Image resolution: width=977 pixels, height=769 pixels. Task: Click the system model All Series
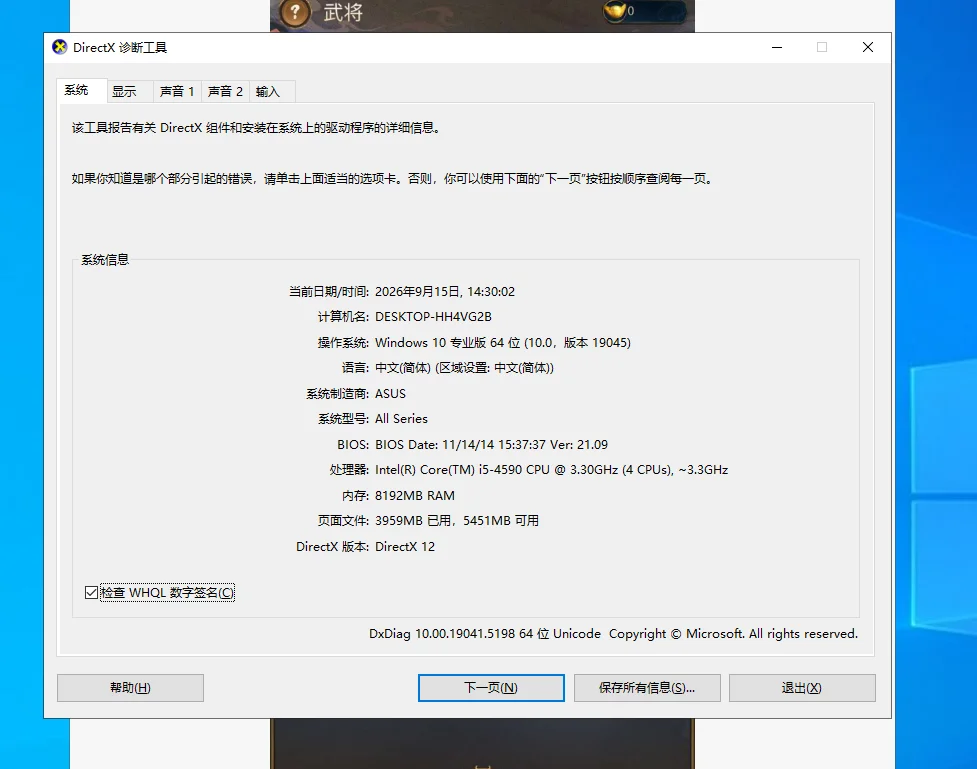[401, 419]
